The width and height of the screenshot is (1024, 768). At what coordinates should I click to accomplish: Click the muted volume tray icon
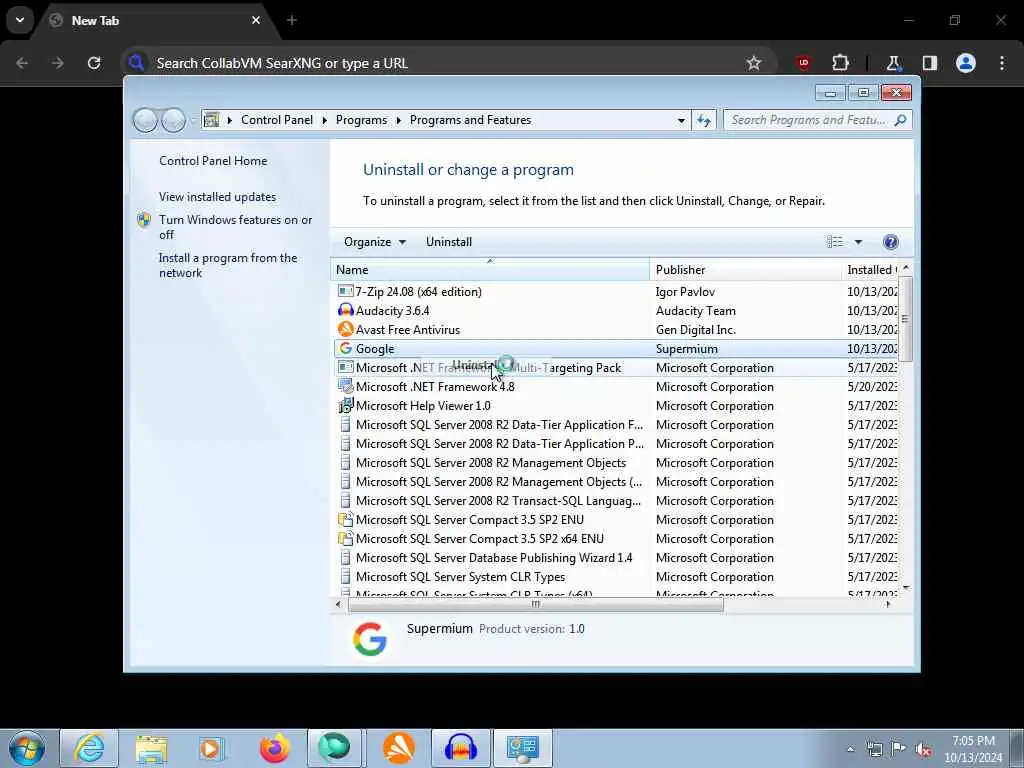(923, 749)
